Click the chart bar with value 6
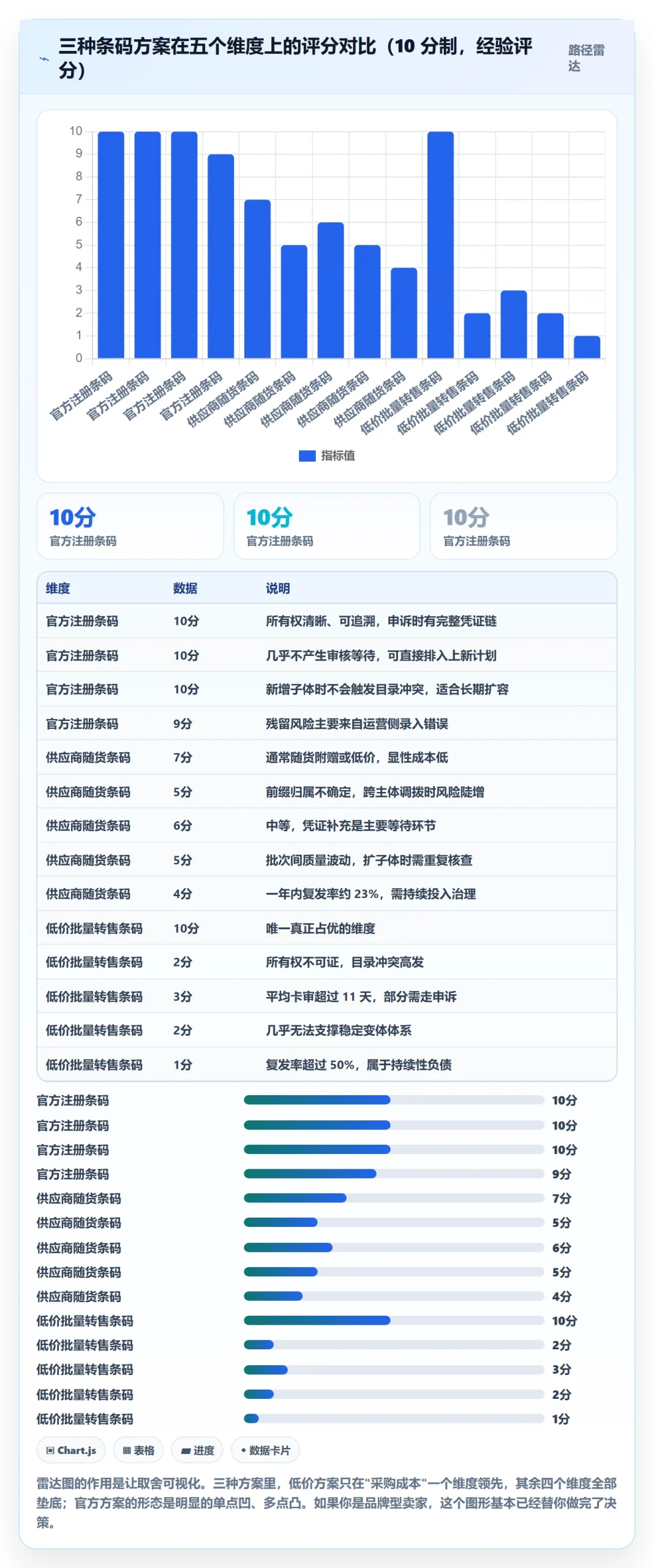 [331, 290]
